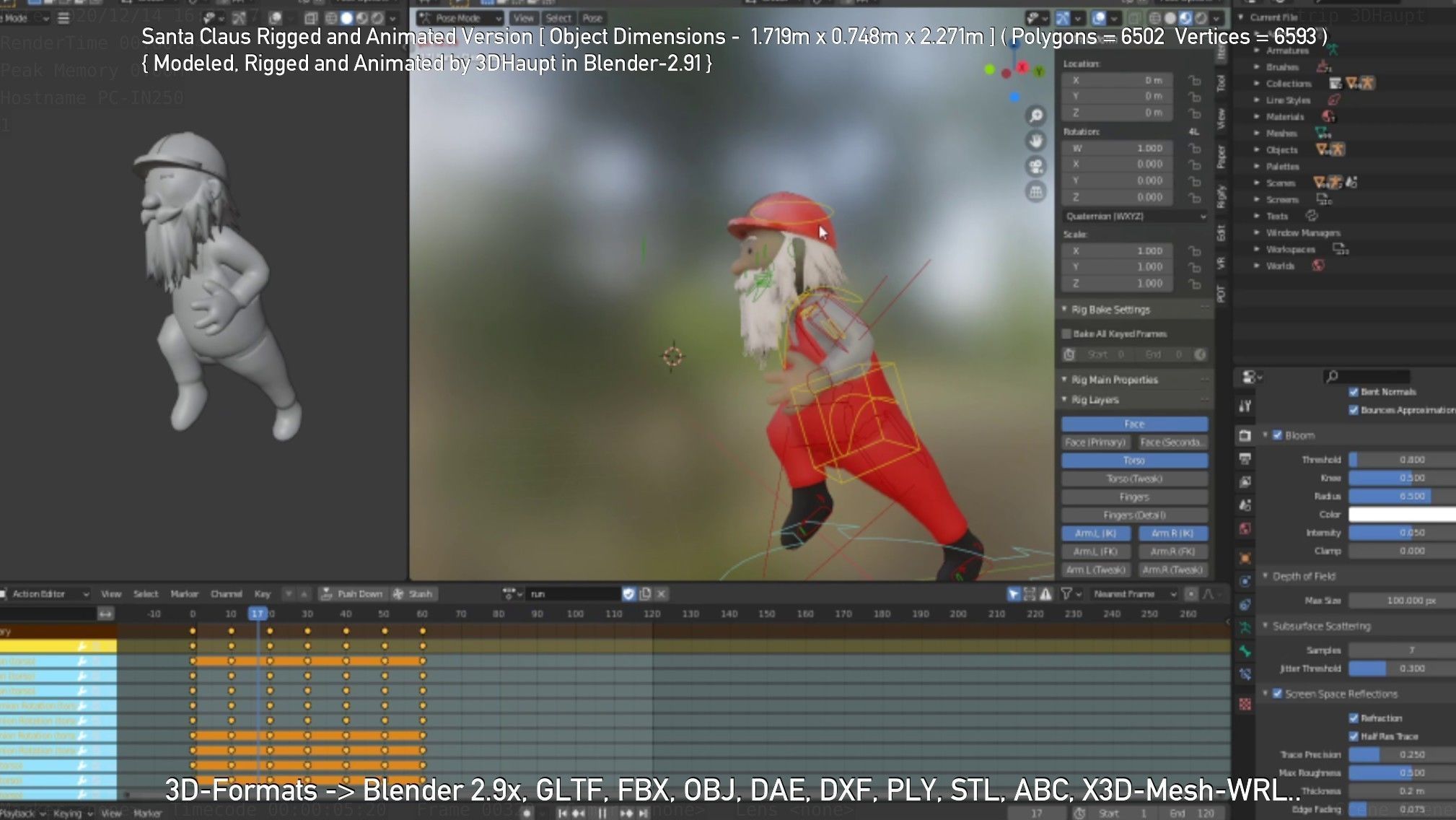1456x820 pixels.
Task: Open the Marker menu in Action Editor
Action: tap(184, 594)
